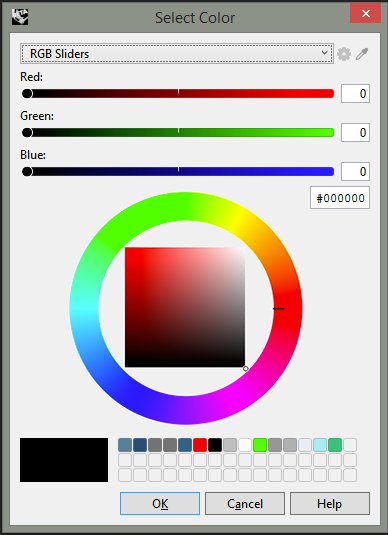Choose the sea green custom color swatch
The image size is (388, 535).
pos(335,445)
